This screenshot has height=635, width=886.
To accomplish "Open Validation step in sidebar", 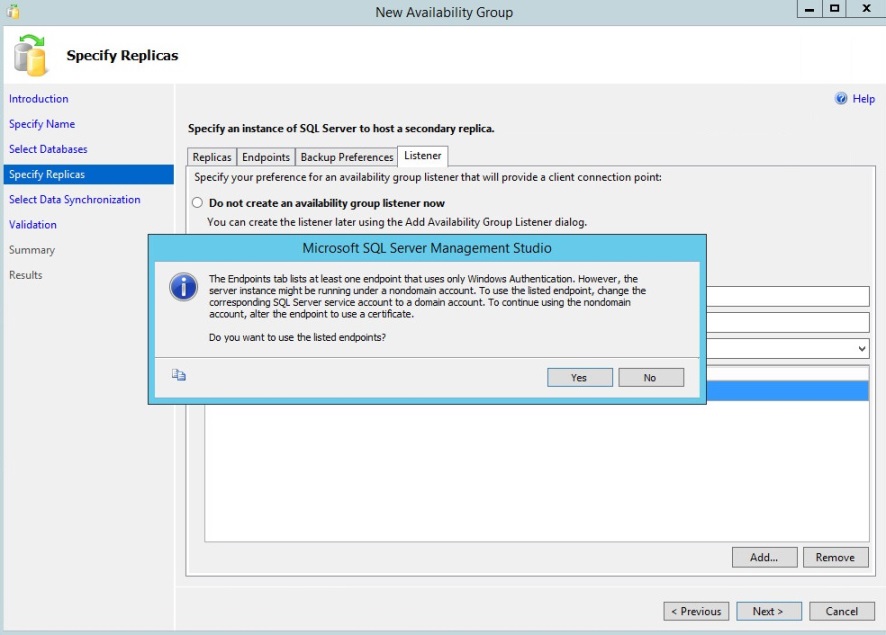I will 33,225.
